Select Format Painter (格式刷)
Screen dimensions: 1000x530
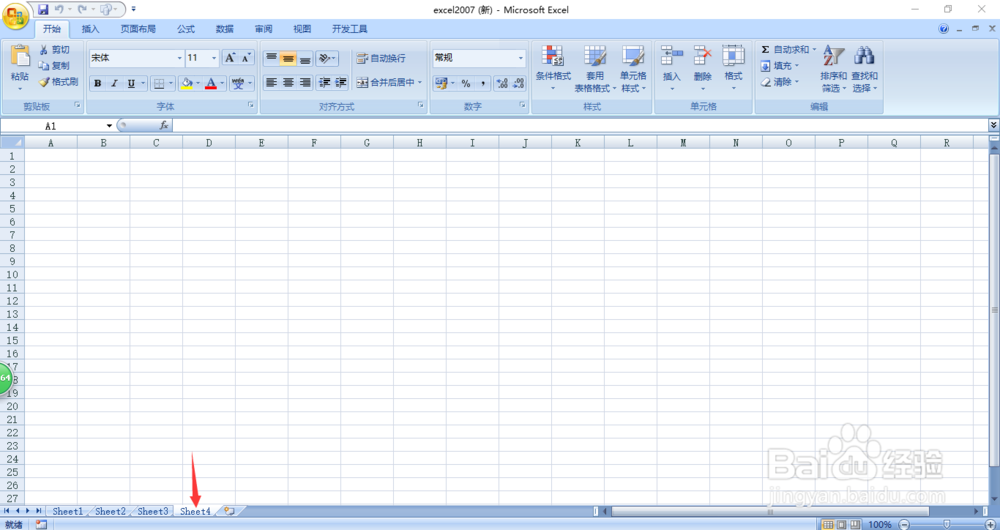tap(58, 82)
